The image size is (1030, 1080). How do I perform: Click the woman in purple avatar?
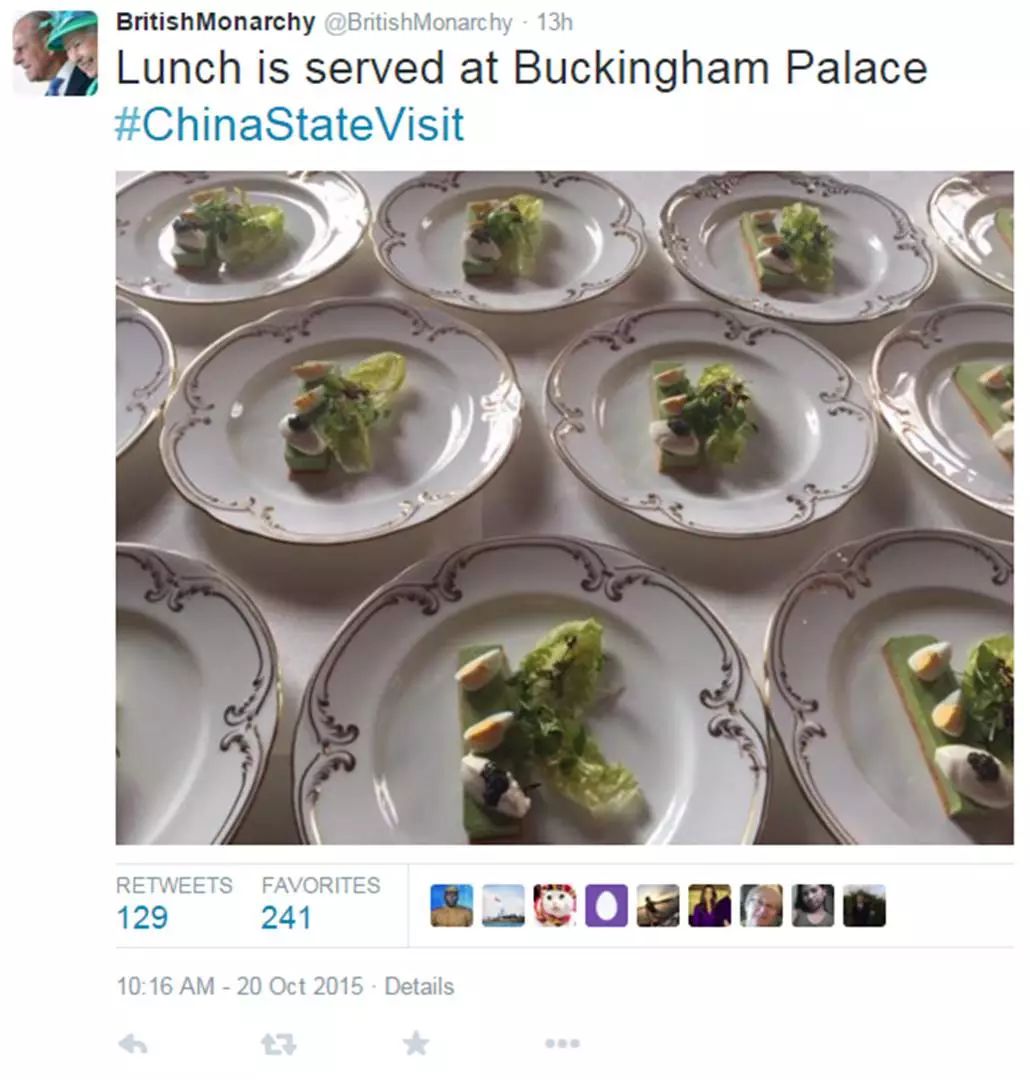(710, 906)
